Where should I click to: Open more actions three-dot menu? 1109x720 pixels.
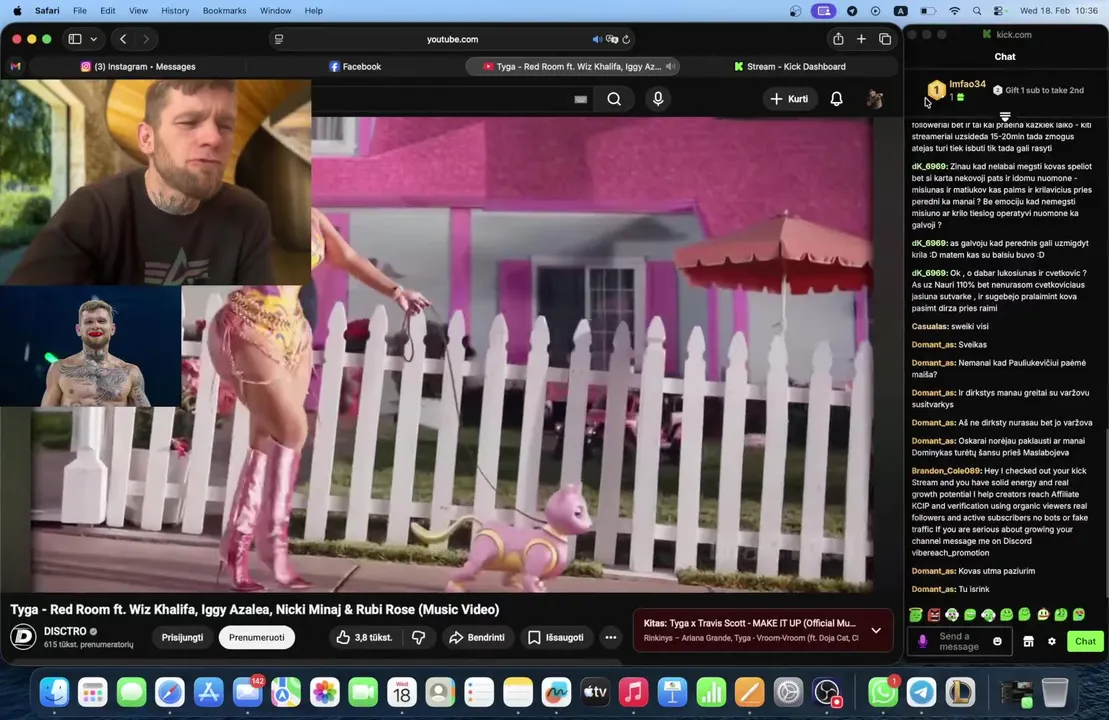pyautogui.click(x=610, y=637)
